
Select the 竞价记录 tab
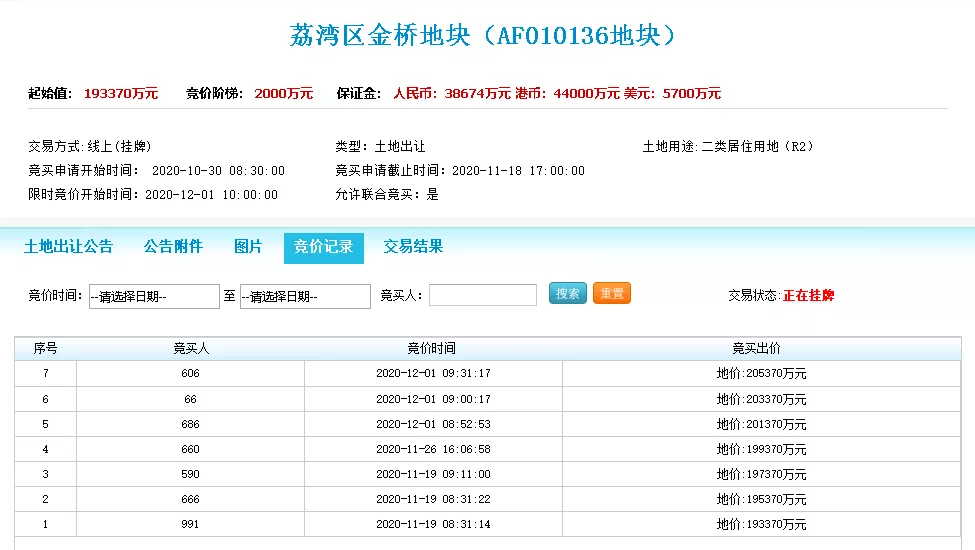click(323, 247)
